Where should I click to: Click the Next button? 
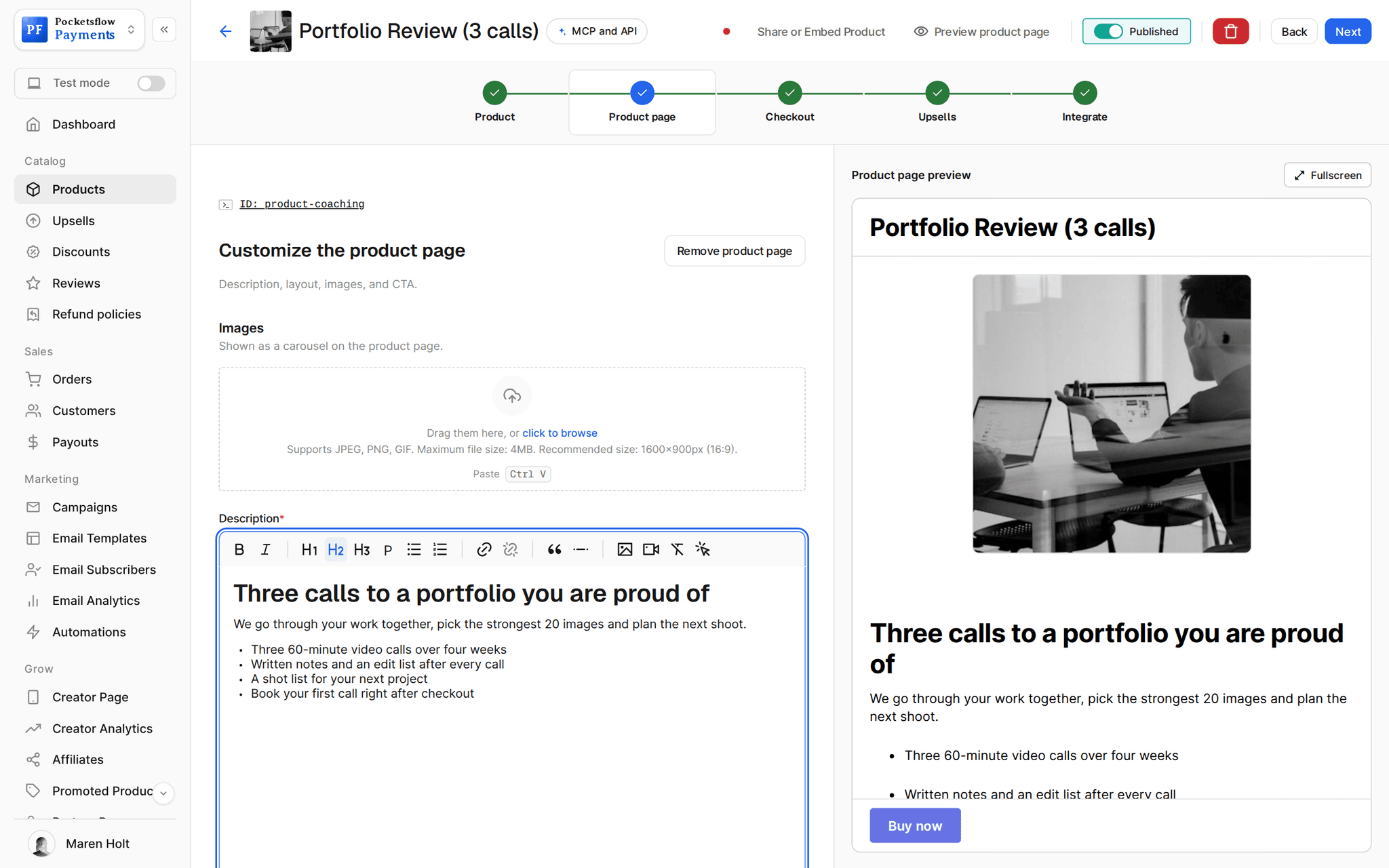pos(1348,31)
